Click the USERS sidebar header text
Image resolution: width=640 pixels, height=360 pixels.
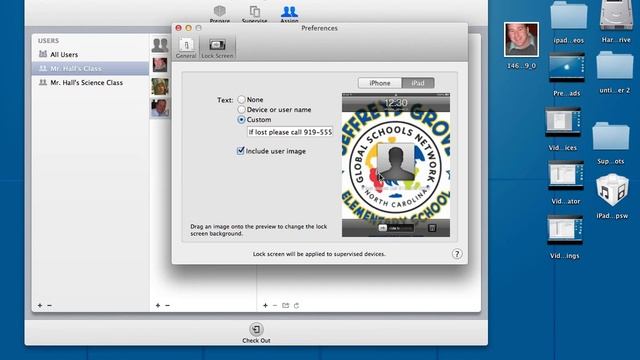(49, 41)
